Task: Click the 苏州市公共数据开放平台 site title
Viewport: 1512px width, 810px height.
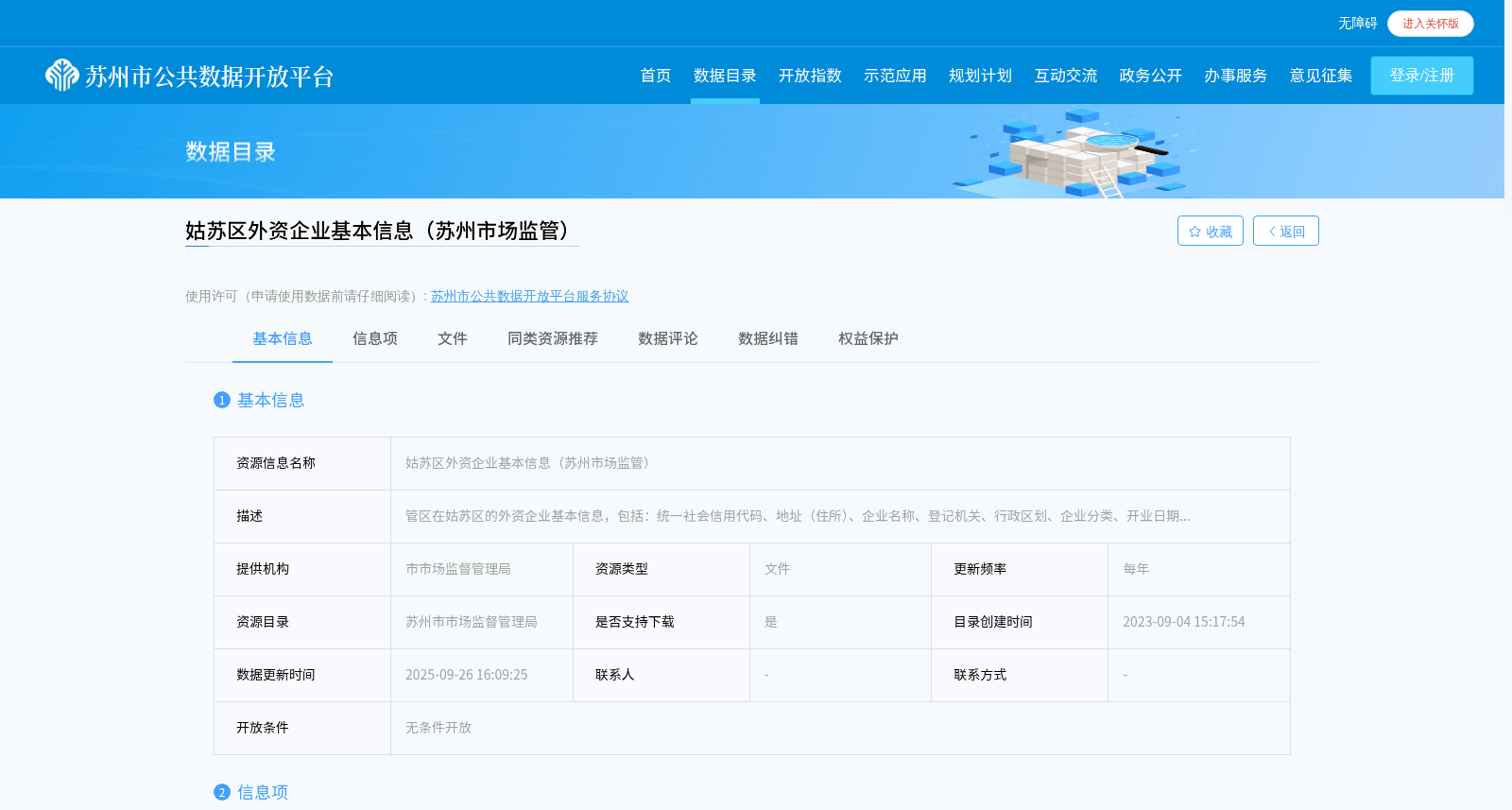Action: pyautogui.click(x=210, y=77)
